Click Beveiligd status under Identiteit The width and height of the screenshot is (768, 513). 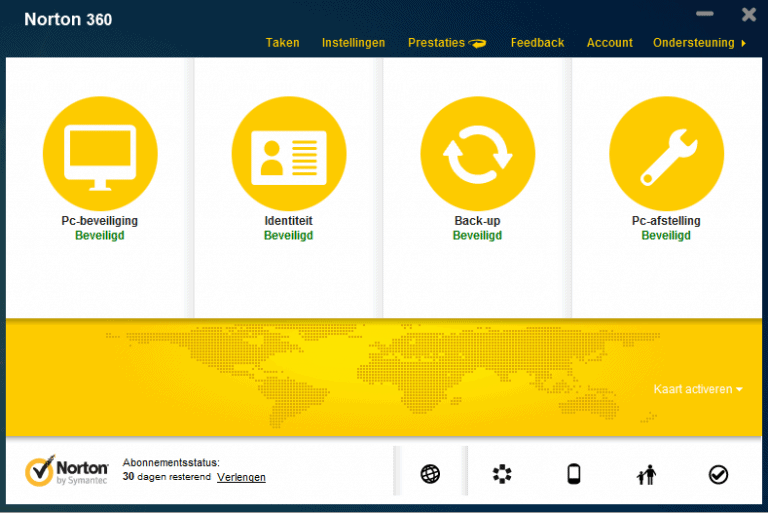(x=288, y=235)
